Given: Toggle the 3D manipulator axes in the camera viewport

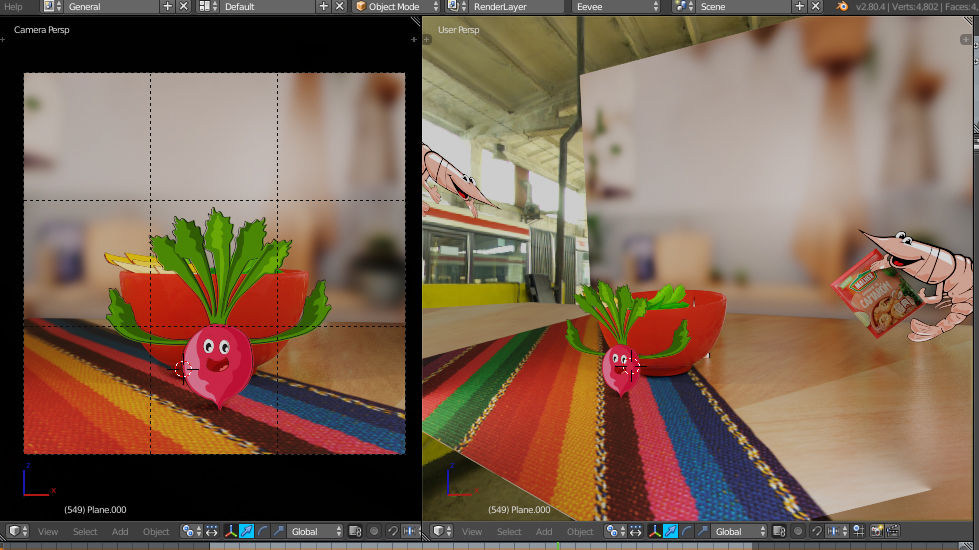Looking at the screenshot, I should click(230, 531).
